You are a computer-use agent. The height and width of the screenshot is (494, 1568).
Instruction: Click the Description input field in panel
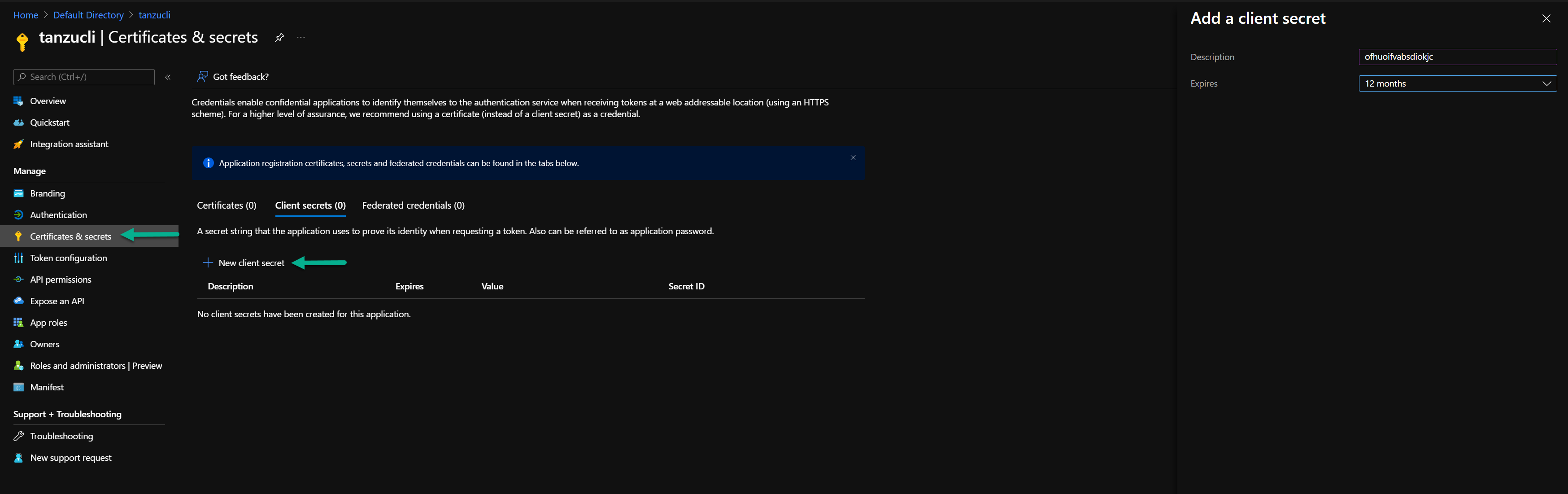click(x=1457, y=57)
